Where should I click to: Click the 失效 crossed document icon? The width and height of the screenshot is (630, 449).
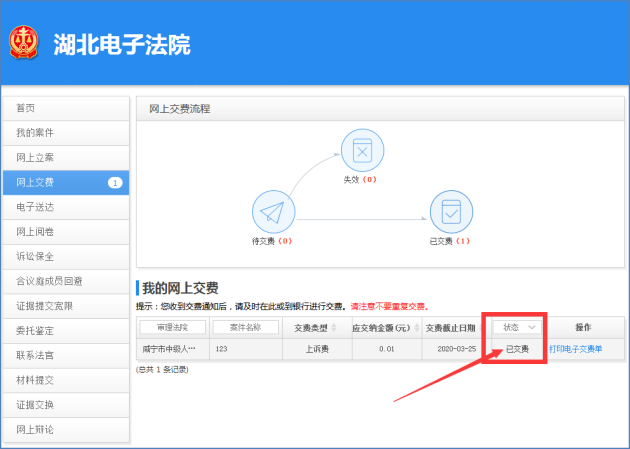coord(362,151)
